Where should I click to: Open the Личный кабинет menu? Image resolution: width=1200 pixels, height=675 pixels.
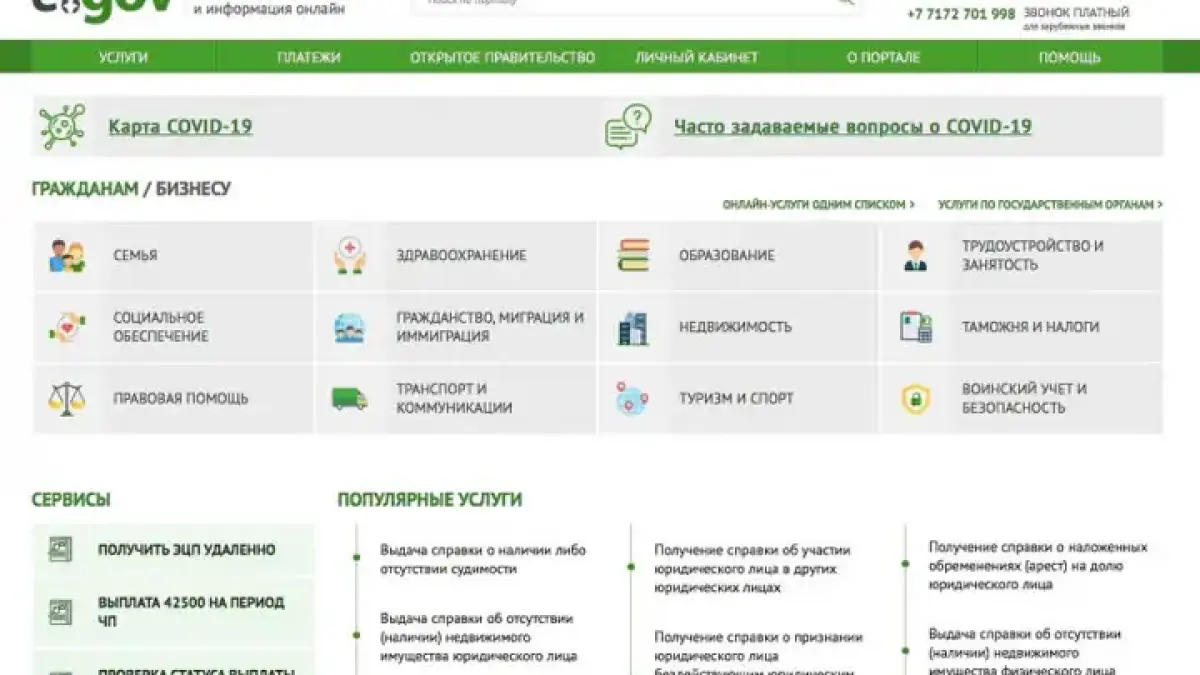click(x=696, y=58)
